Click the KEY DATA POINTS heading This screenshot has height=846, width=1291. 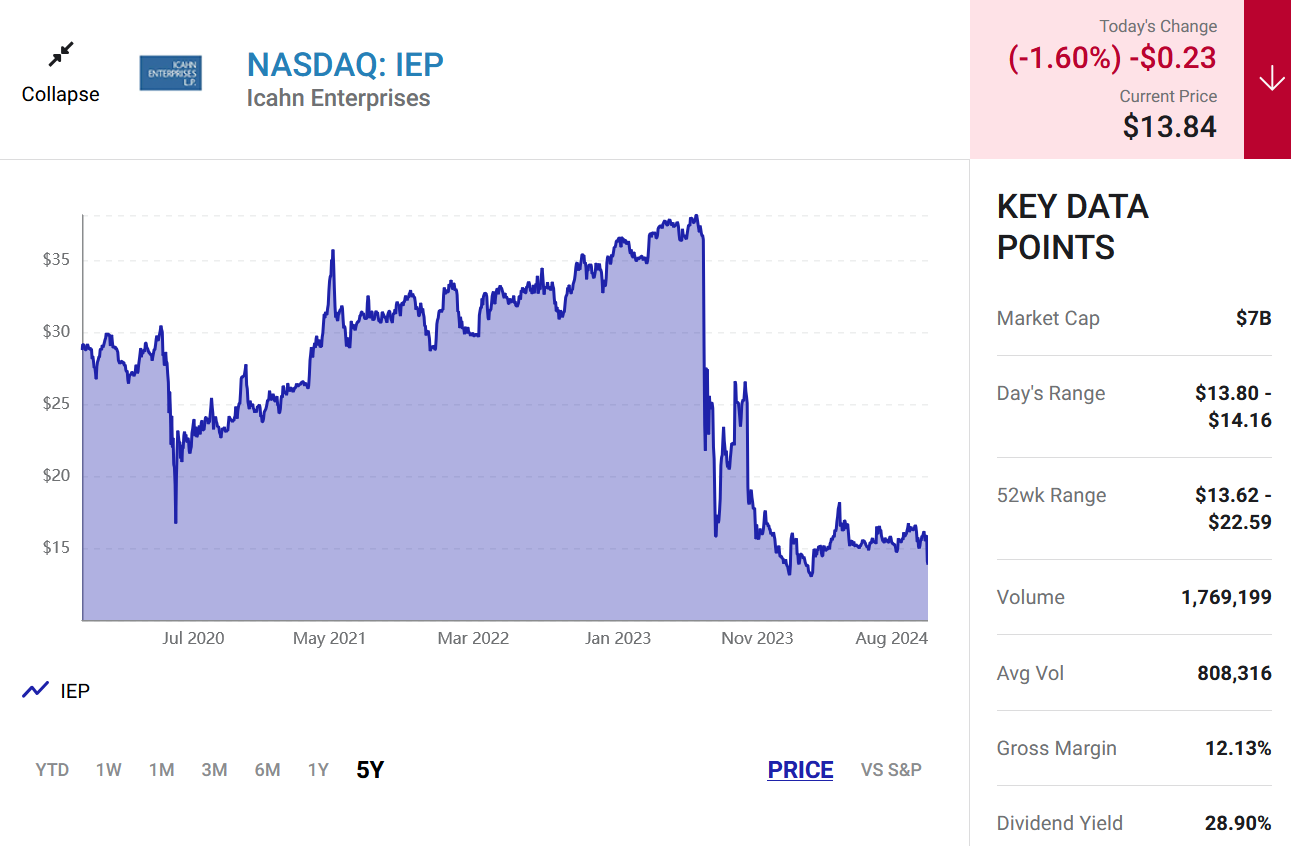[1072, 226]
